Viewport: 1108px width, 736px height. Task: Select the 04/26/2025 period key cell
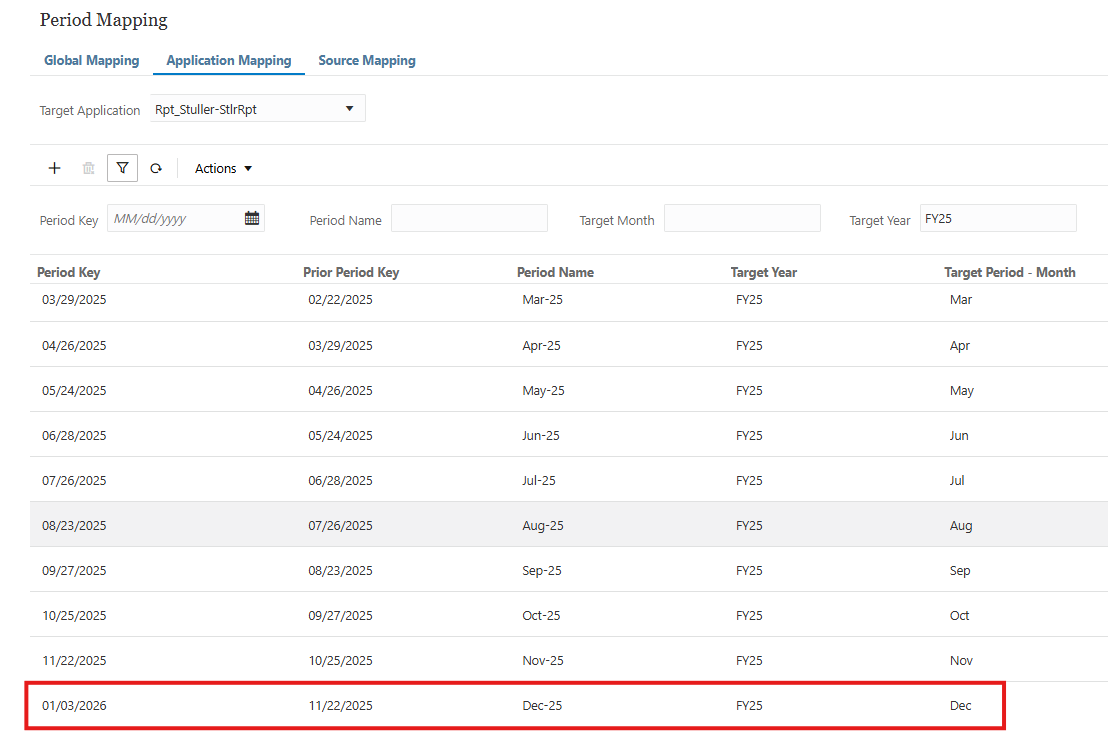(74, 345)
